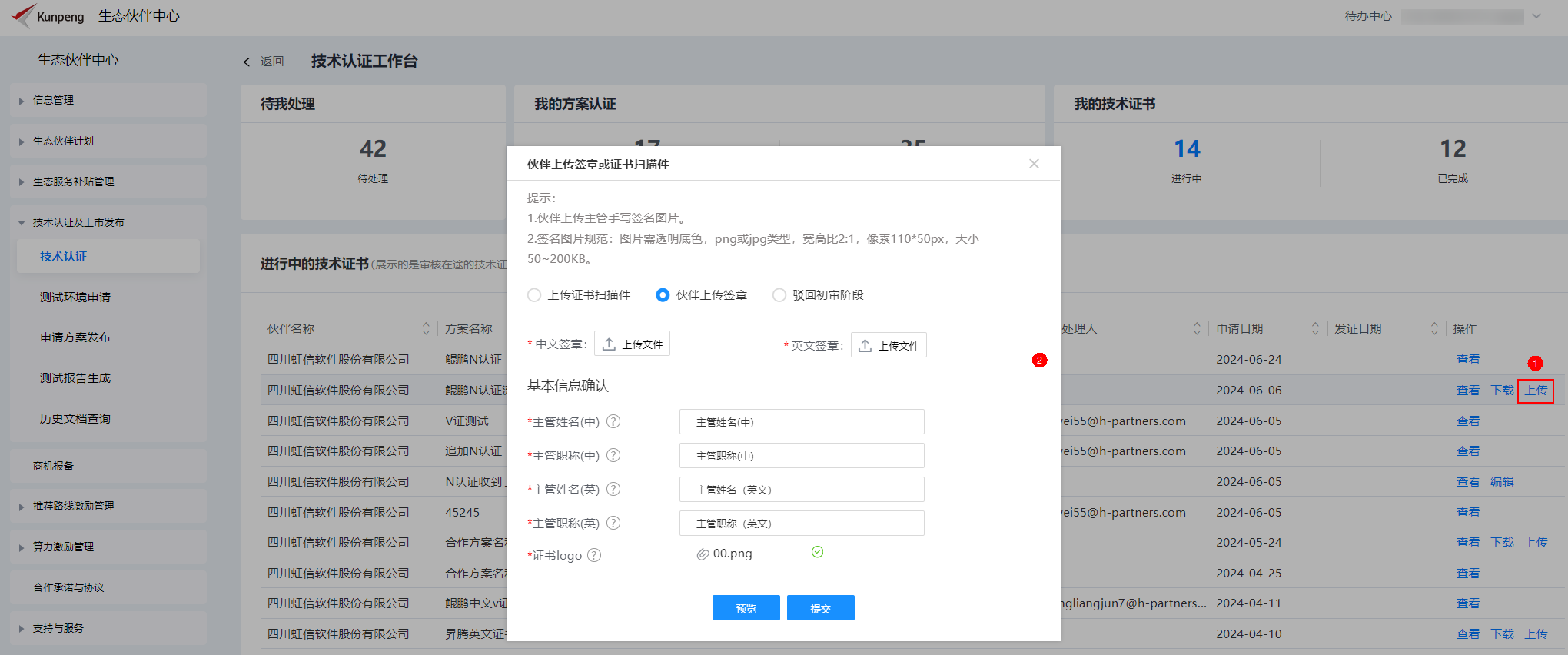The width and height of the screenshot is (1568, 655).
Task: Click the Kunpeng logo icon
Action: coord(23,15)
